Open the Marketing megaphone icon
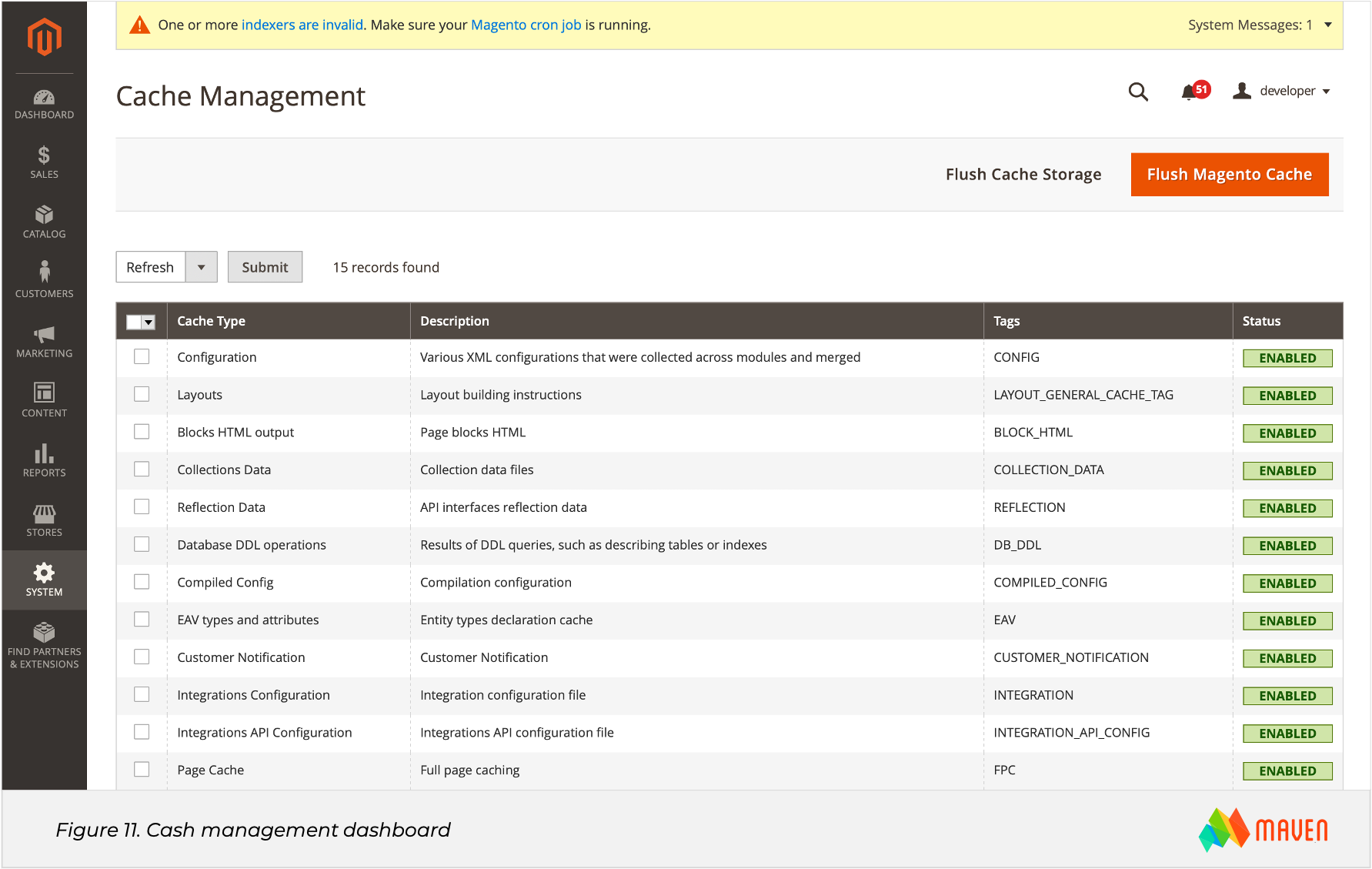 pos(44,334)
